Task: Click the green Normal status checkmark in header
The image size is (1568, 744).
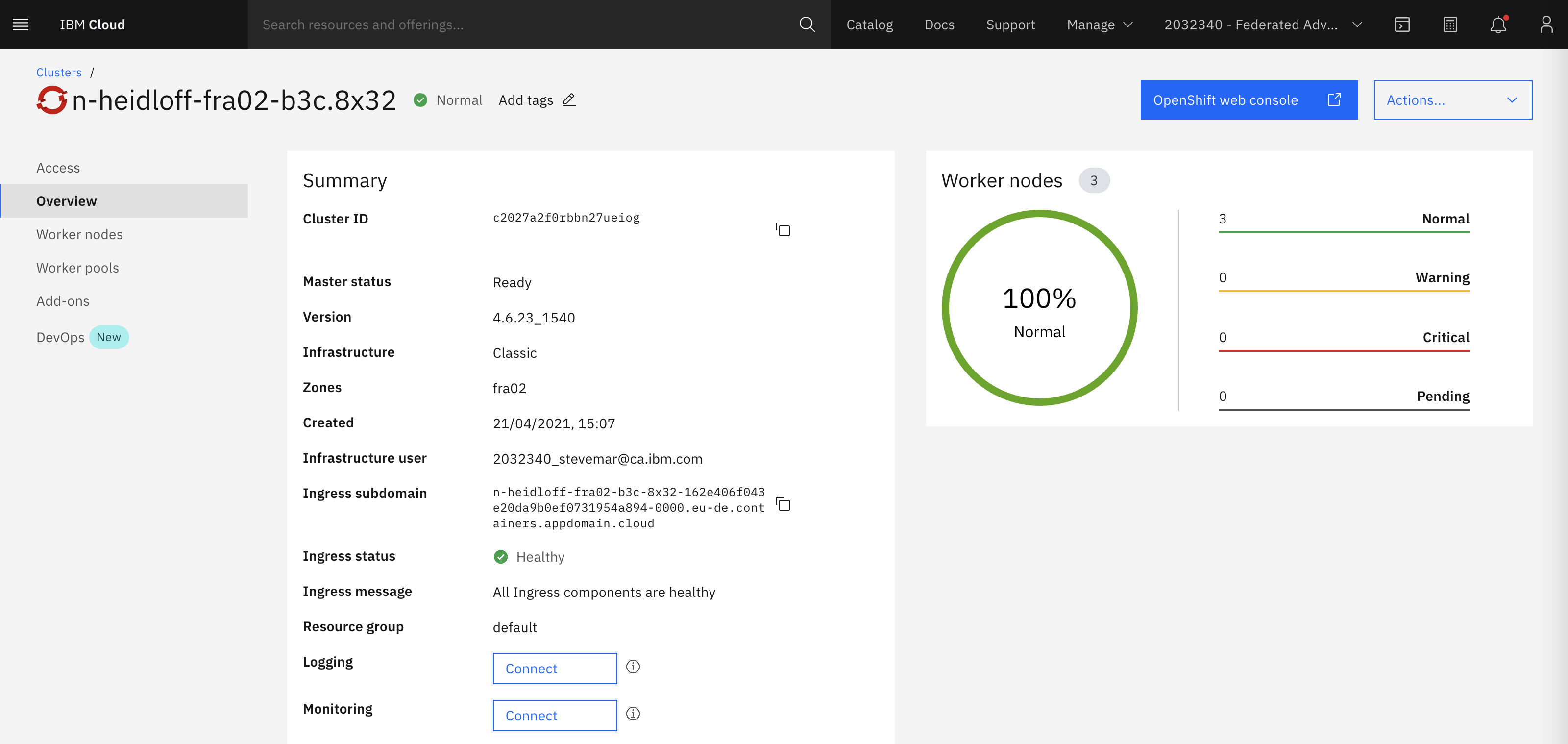Action: 420,100
